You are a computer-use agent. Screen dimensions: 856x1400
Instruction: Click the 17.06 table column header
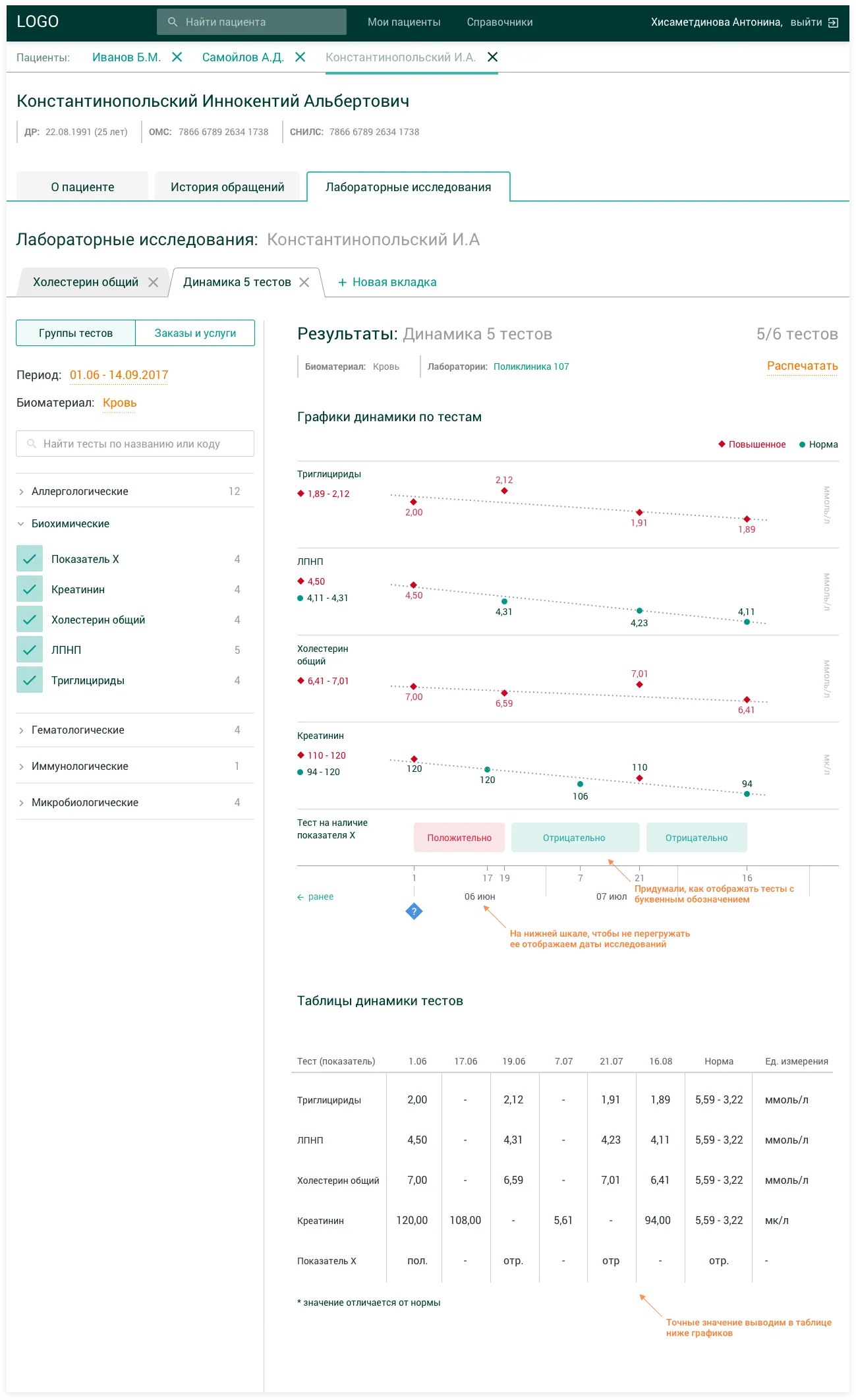tap(466, 1061)
